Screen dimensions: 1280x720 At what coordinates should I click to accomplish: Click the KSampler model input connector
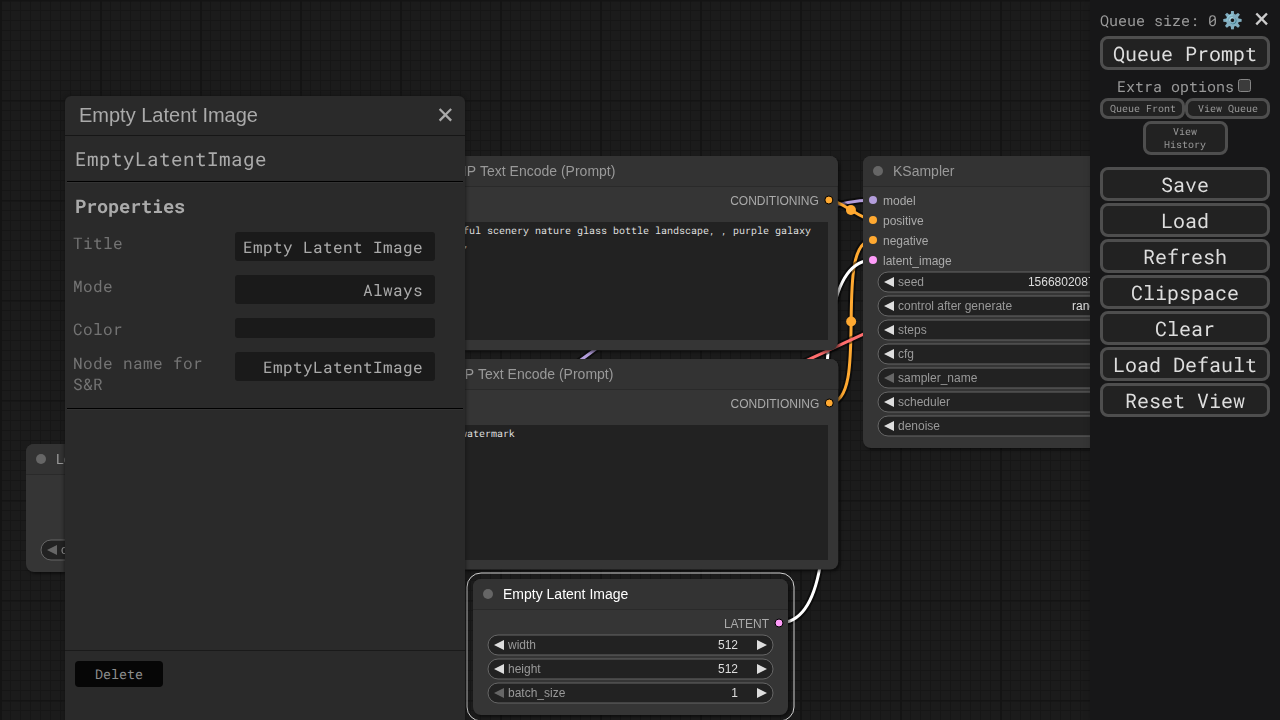click(873, 200)
